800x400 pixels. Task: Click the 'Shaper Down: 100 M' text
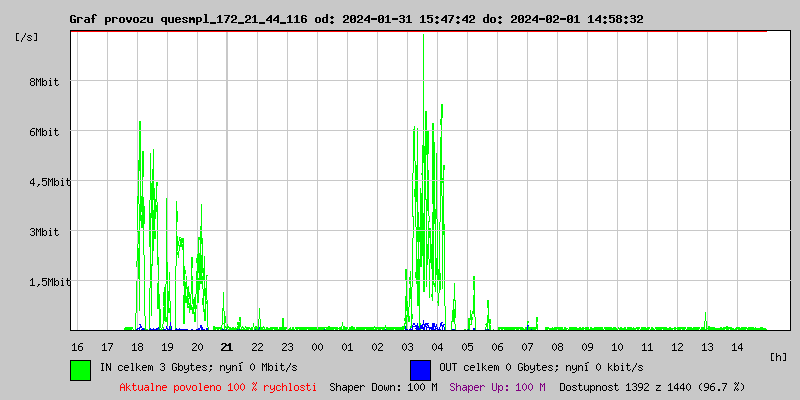(383, 387)
